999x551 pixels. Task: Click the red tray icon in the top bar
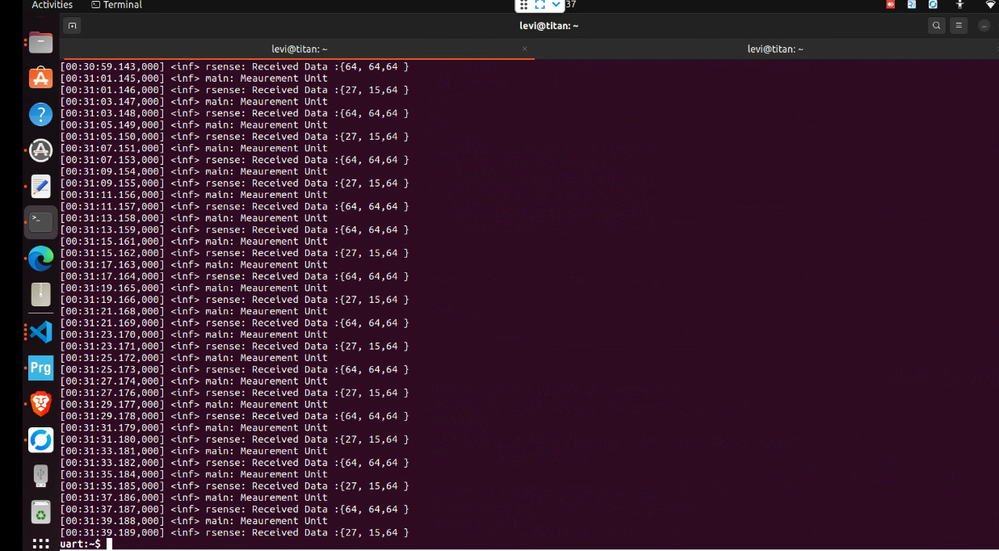pos(890,4)
